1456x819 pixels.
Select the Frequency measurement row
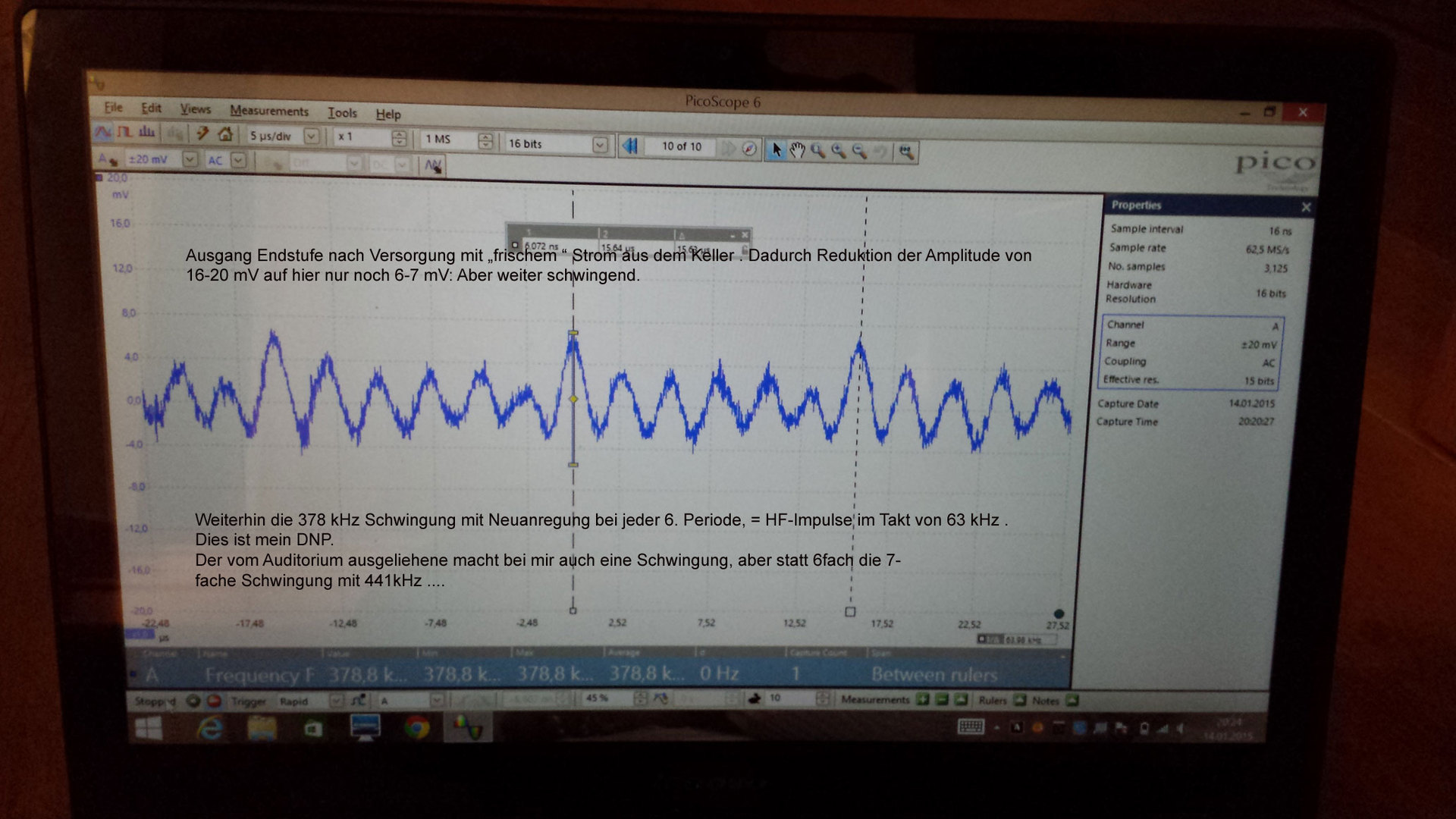[x=599, y=673]
